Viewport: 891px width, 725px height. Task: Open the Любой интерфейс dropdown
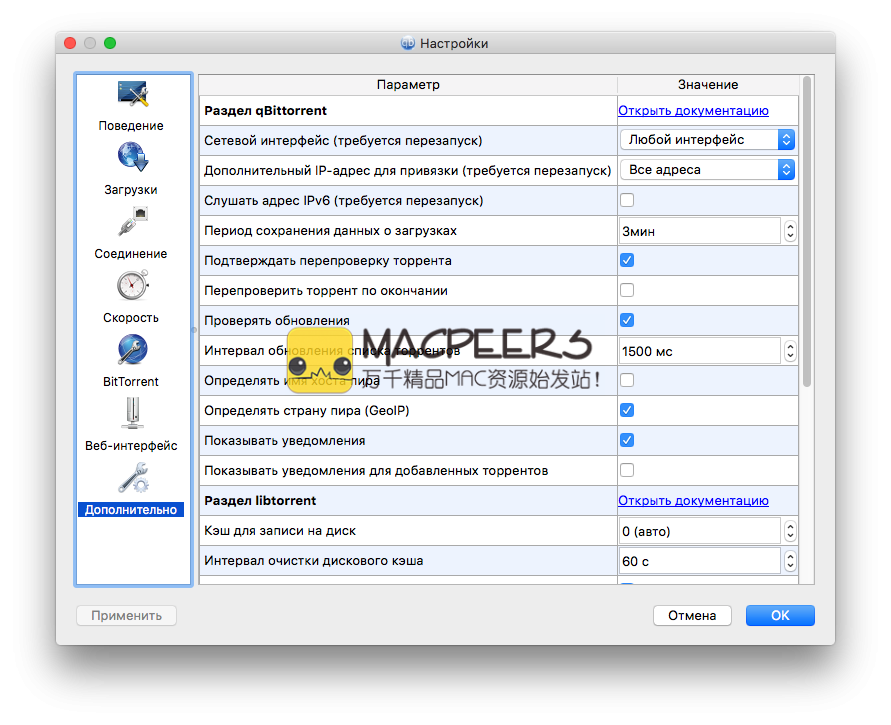click(x=707, y=140)
